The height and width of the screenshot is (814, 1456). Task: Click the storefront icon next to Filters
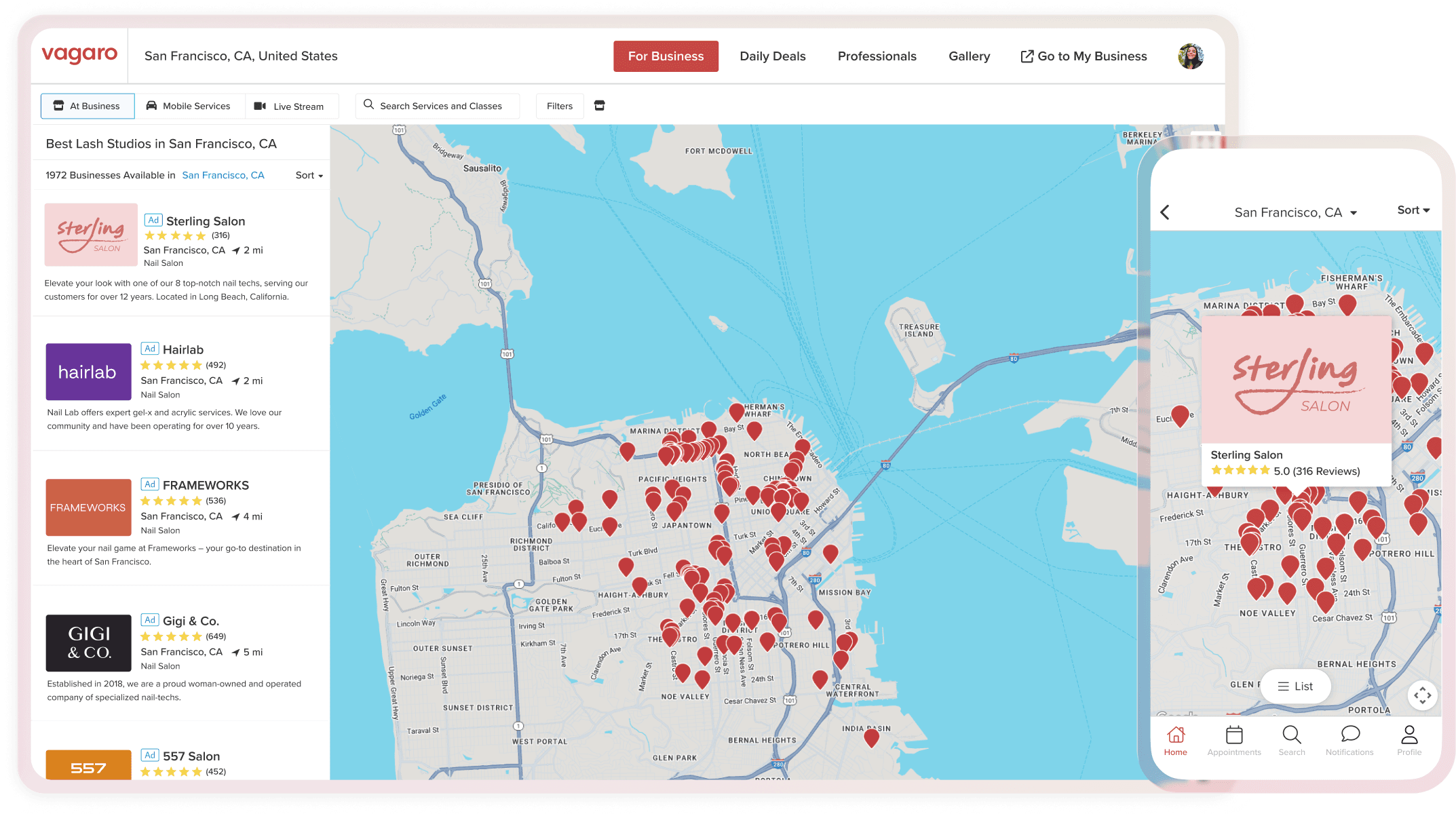point(599,106)
